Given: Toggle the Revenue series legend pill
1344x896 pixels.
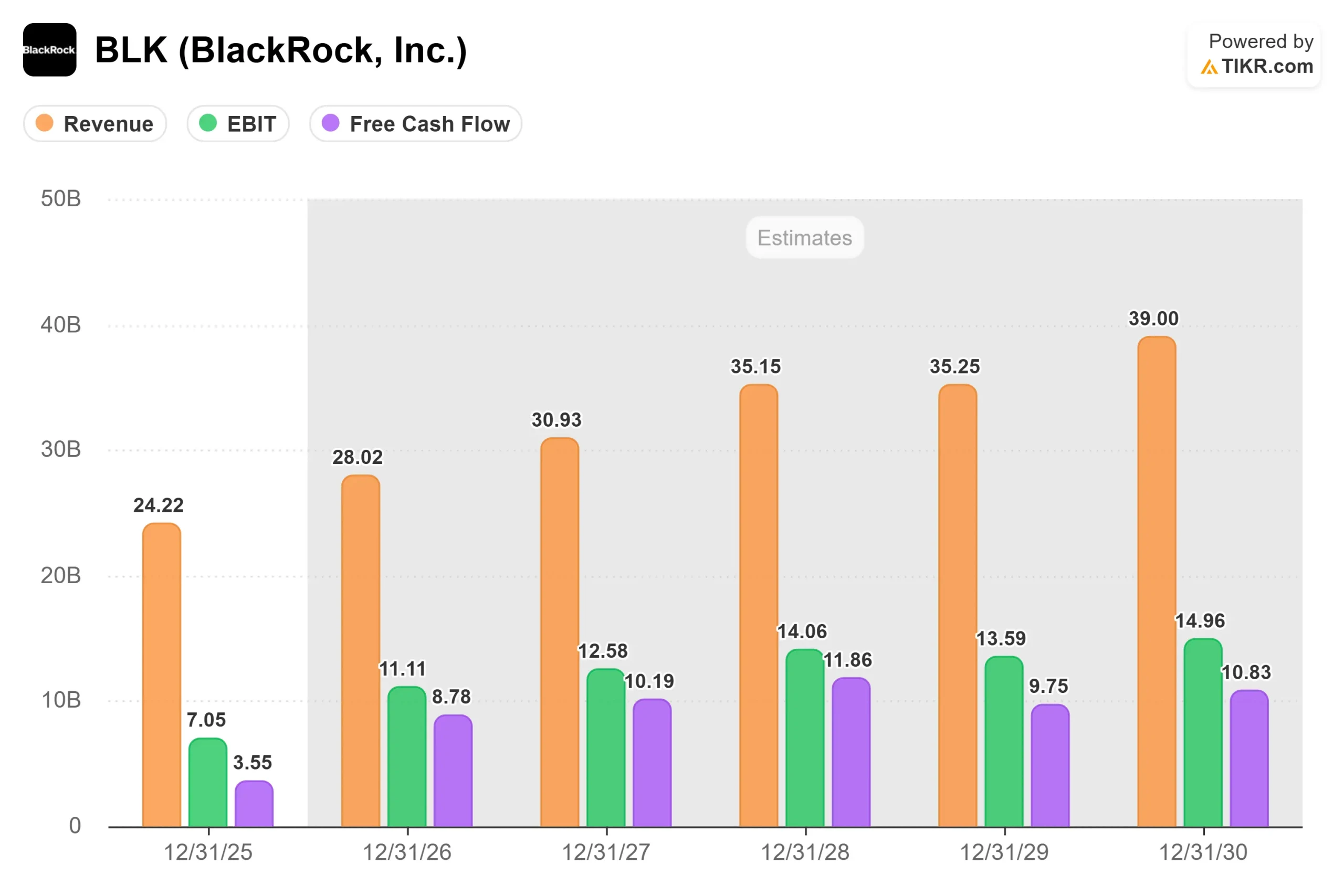Looking at the screenshot, I should tap(95, 123).
